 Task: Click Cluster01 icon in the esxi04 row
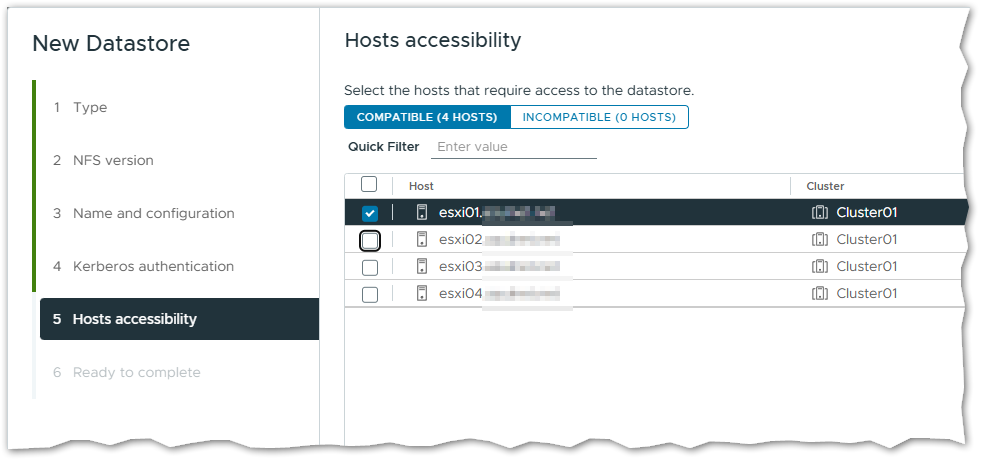(820, 294)
